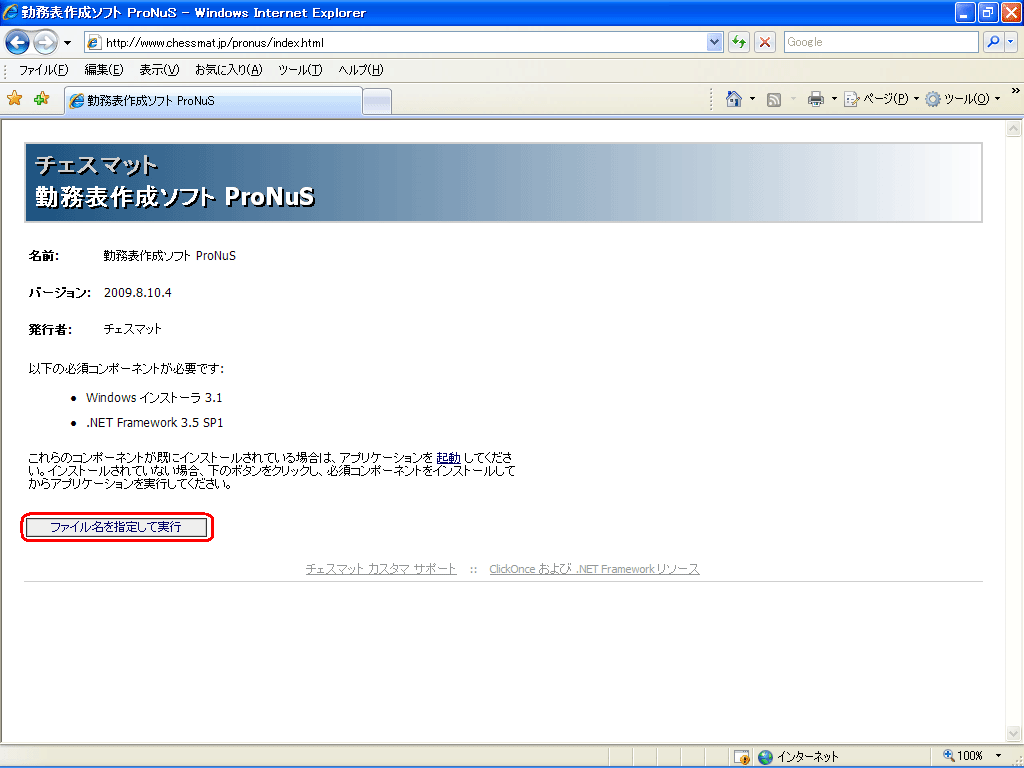This screenshot has width=1024, height=768.
Task: Open a new blank tab
Action: 377,101
